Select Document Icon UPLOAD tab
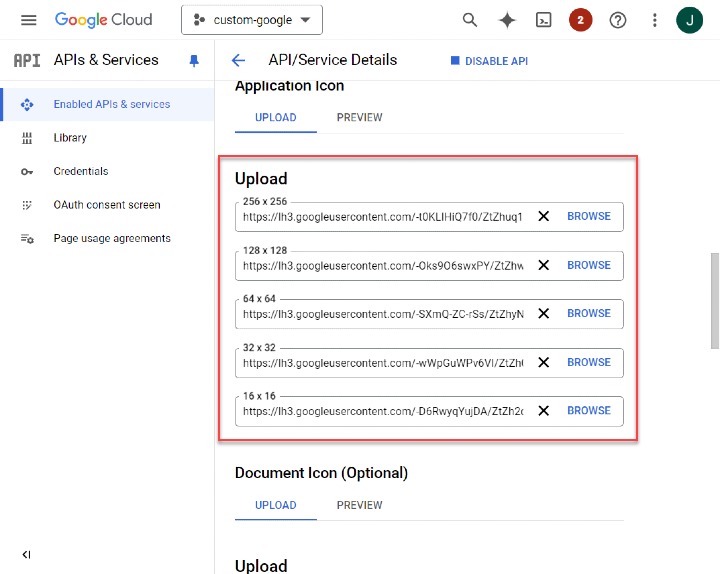This screenshot has height=574, width=720. click(x=275, y=505)
